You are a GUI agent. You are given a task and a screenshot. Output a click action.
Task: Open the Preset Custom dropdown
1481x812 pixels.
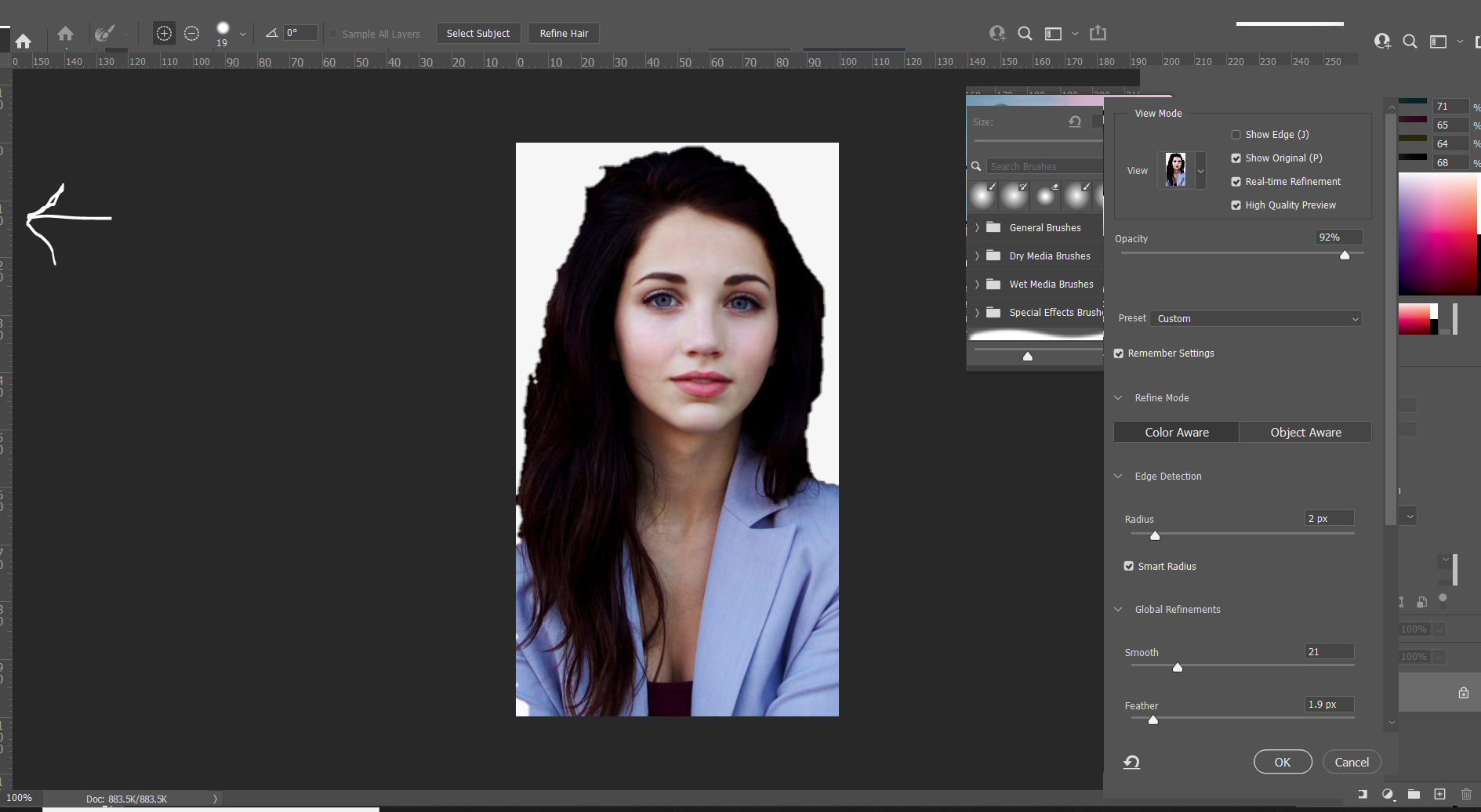point(1257,319)
